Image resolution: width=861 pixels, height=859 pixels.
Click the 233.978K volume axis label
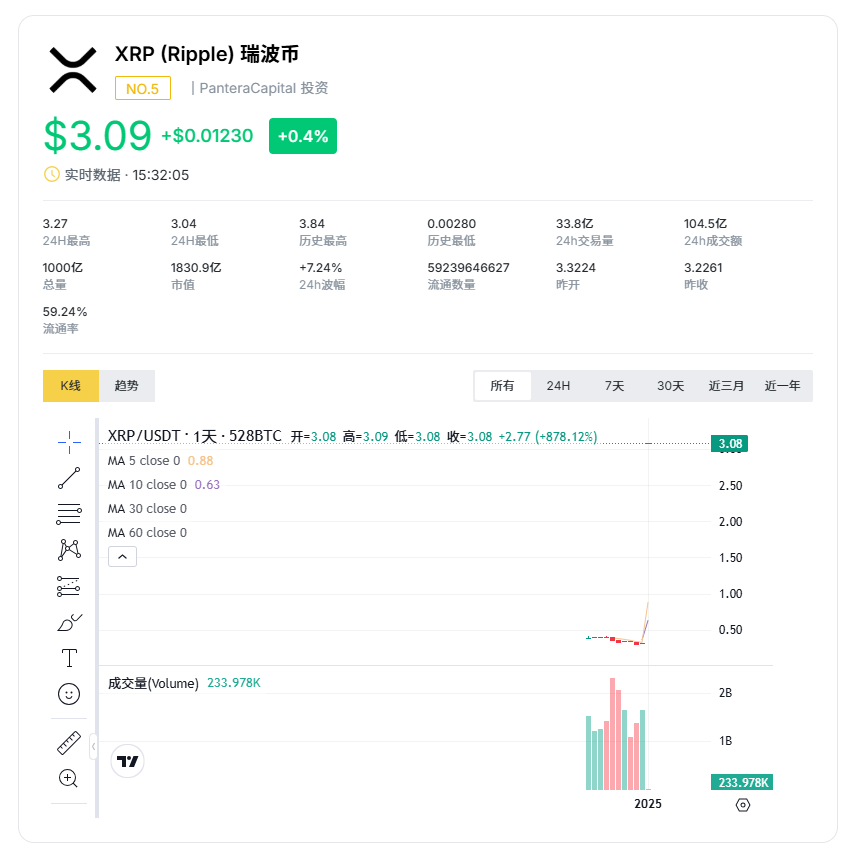click(742, 783)
